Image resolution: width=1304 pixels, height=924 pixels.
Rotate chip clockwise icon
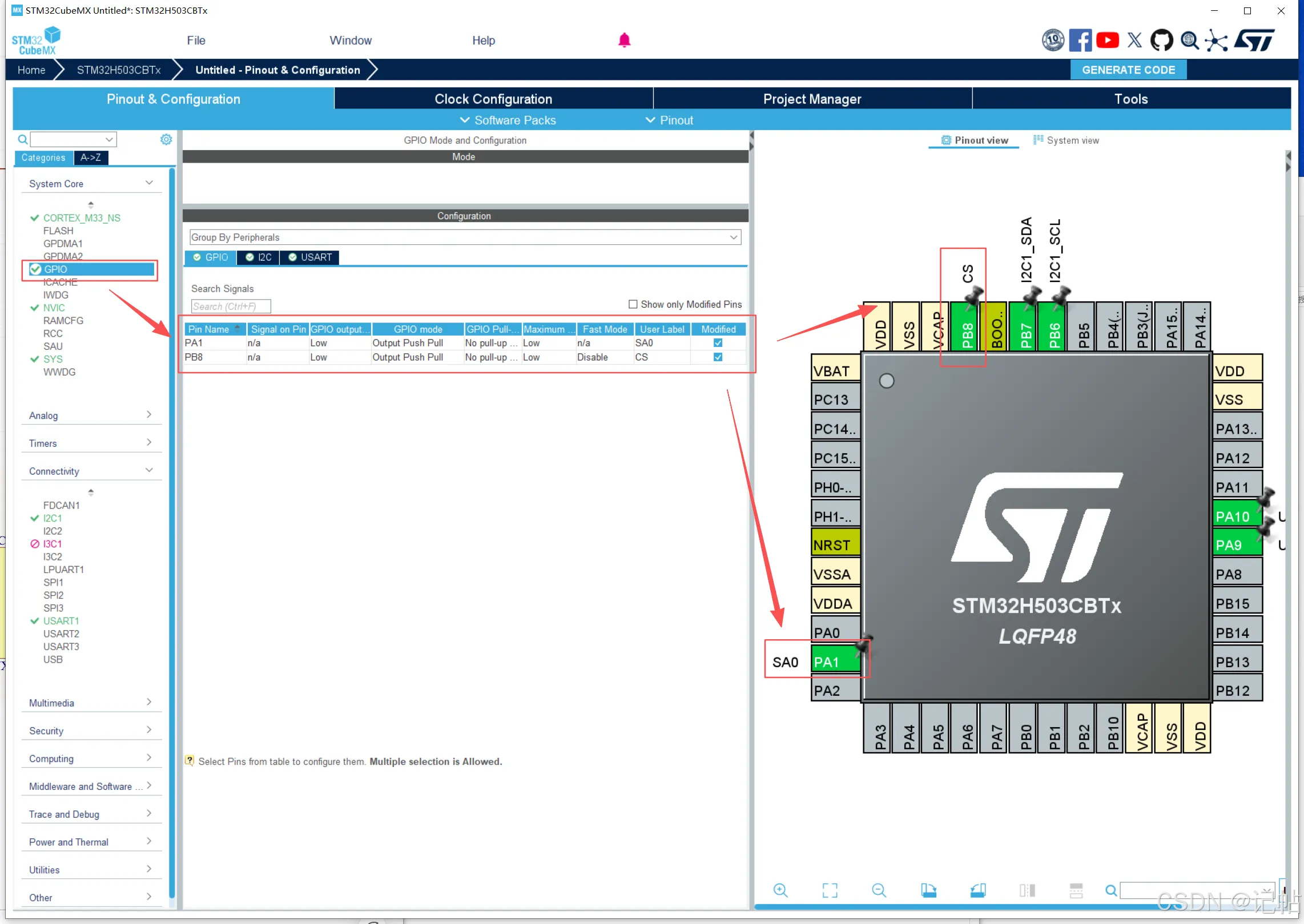[x=928, y=890]
